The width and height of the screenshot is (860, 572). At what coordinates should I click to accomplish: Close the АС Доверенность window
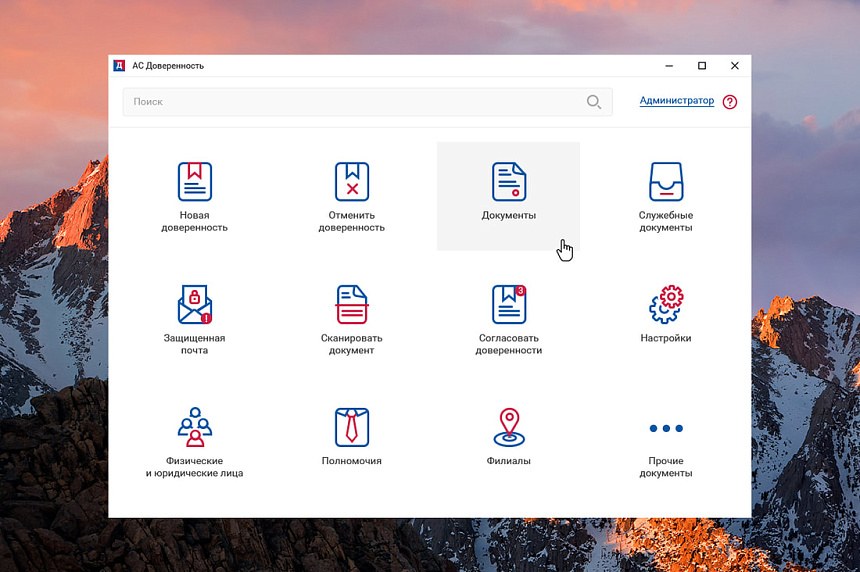click(735, 66)
